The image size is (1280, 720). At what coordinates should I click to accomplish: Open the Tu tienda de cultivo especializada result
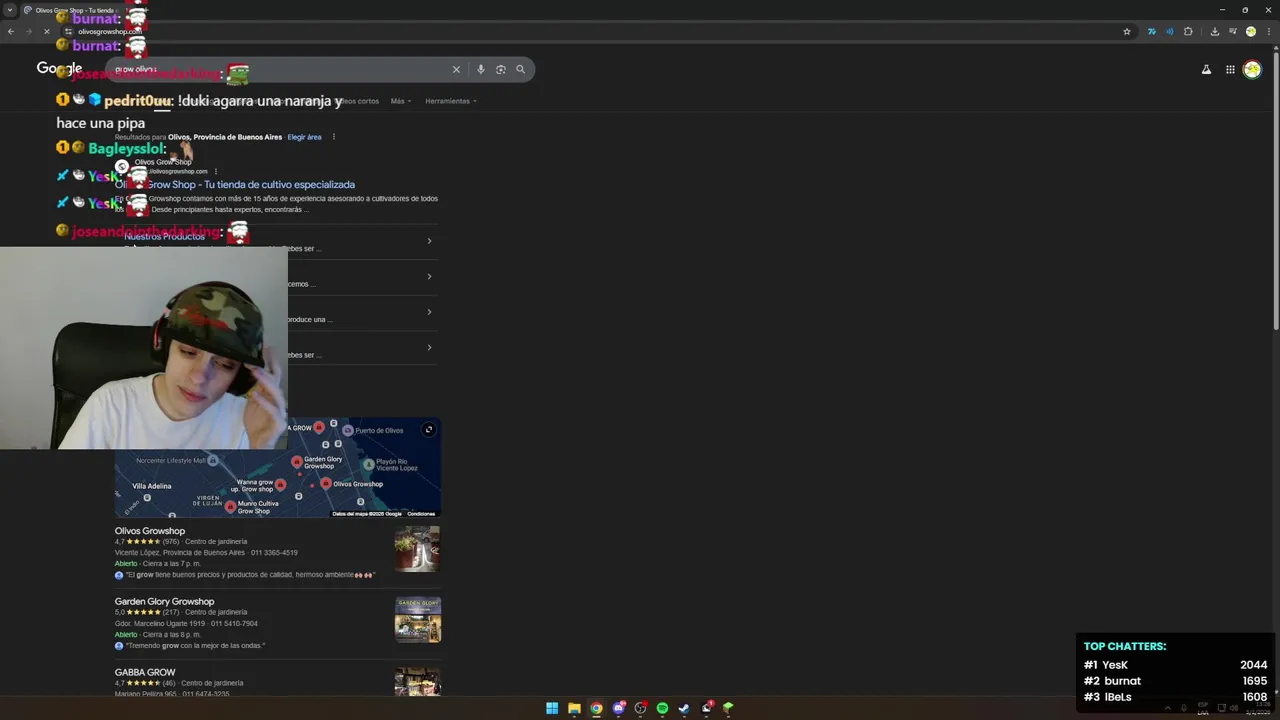(x=235, y=185)
